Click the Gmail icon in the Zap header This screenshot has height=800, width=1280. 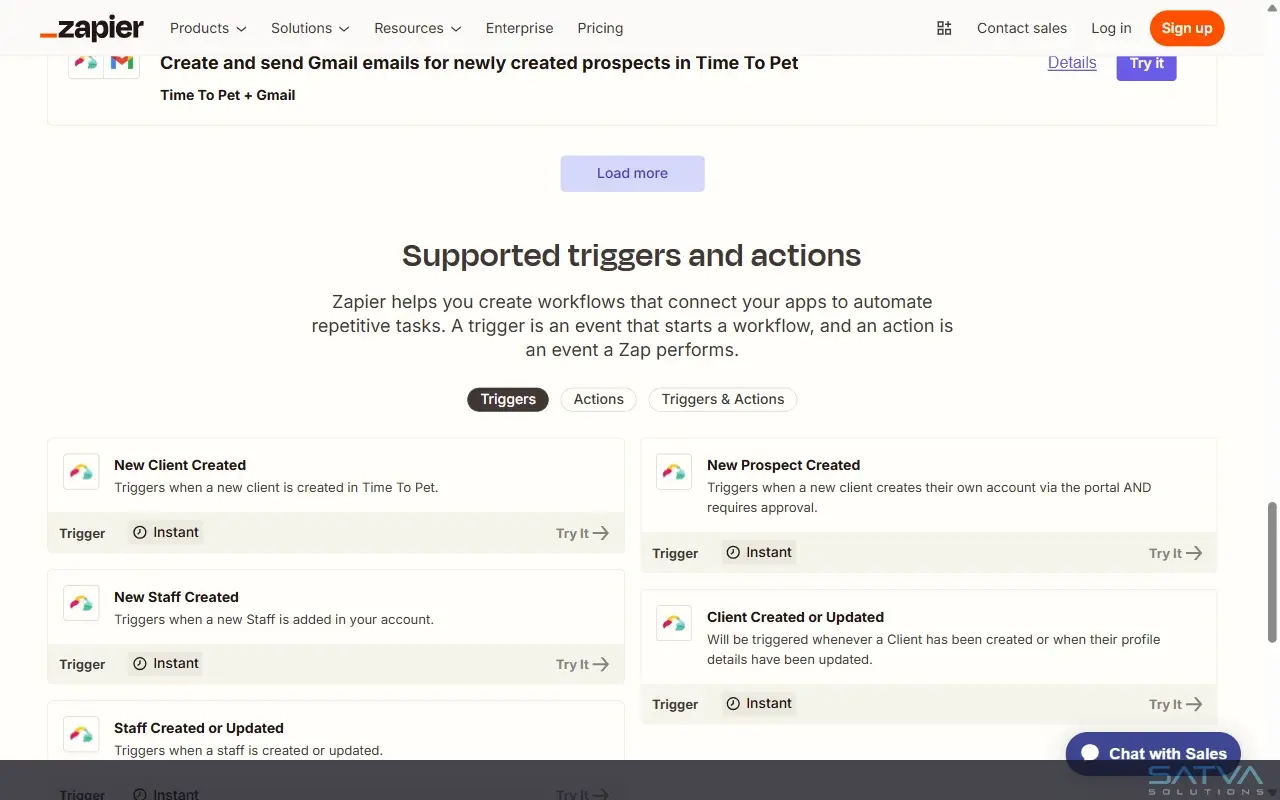121,62
